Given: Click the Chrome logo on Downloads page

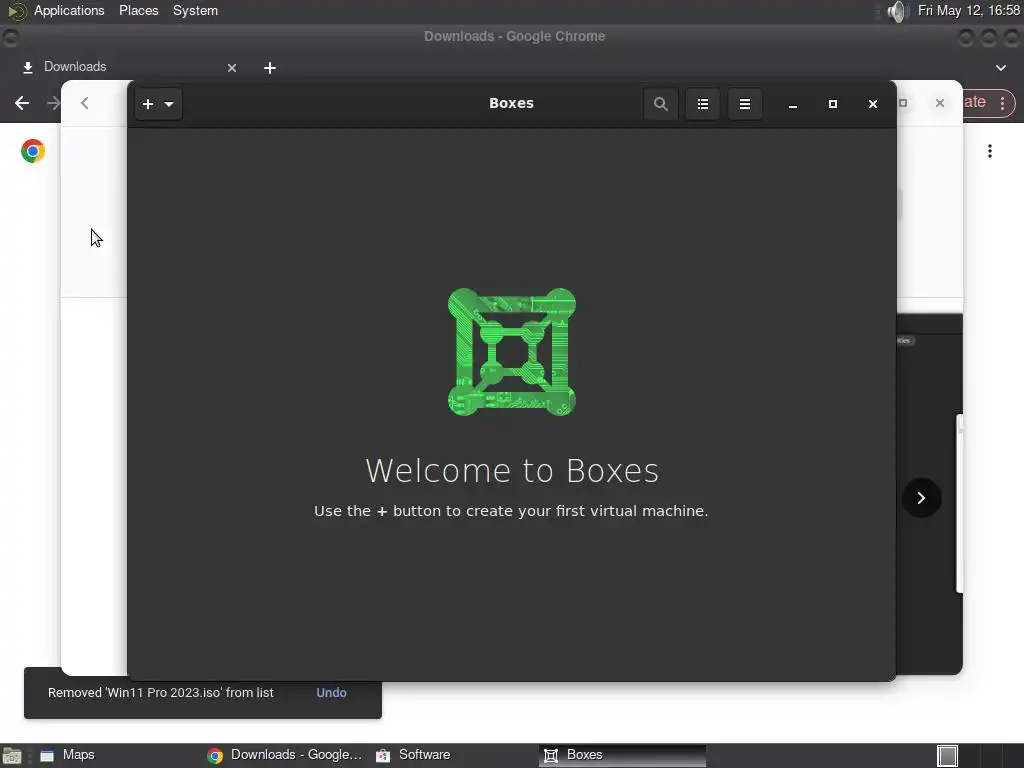Looking at the screenshot, I should pos(33,151).
